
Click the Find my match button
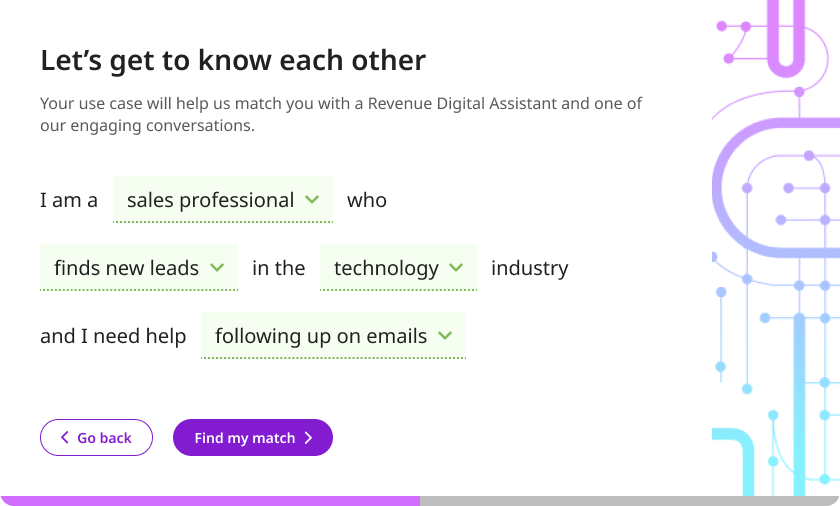coord(253,437)
